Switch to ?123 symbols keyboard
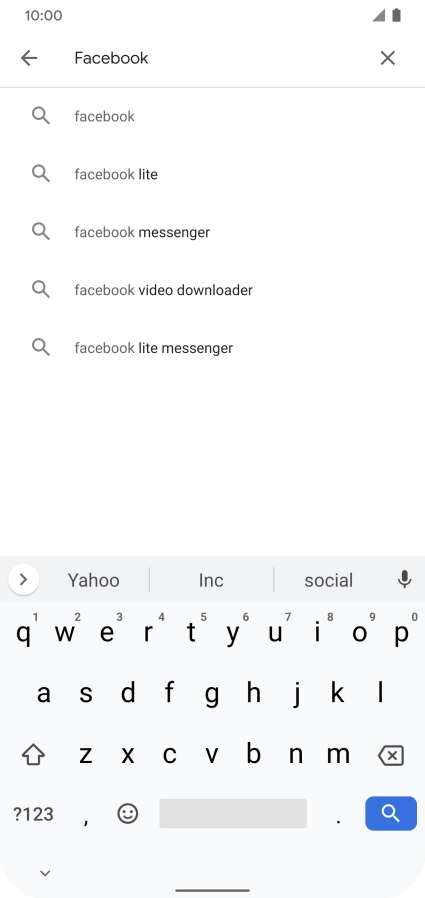Viewport: 425px width, 898px height. coord(33,814)
